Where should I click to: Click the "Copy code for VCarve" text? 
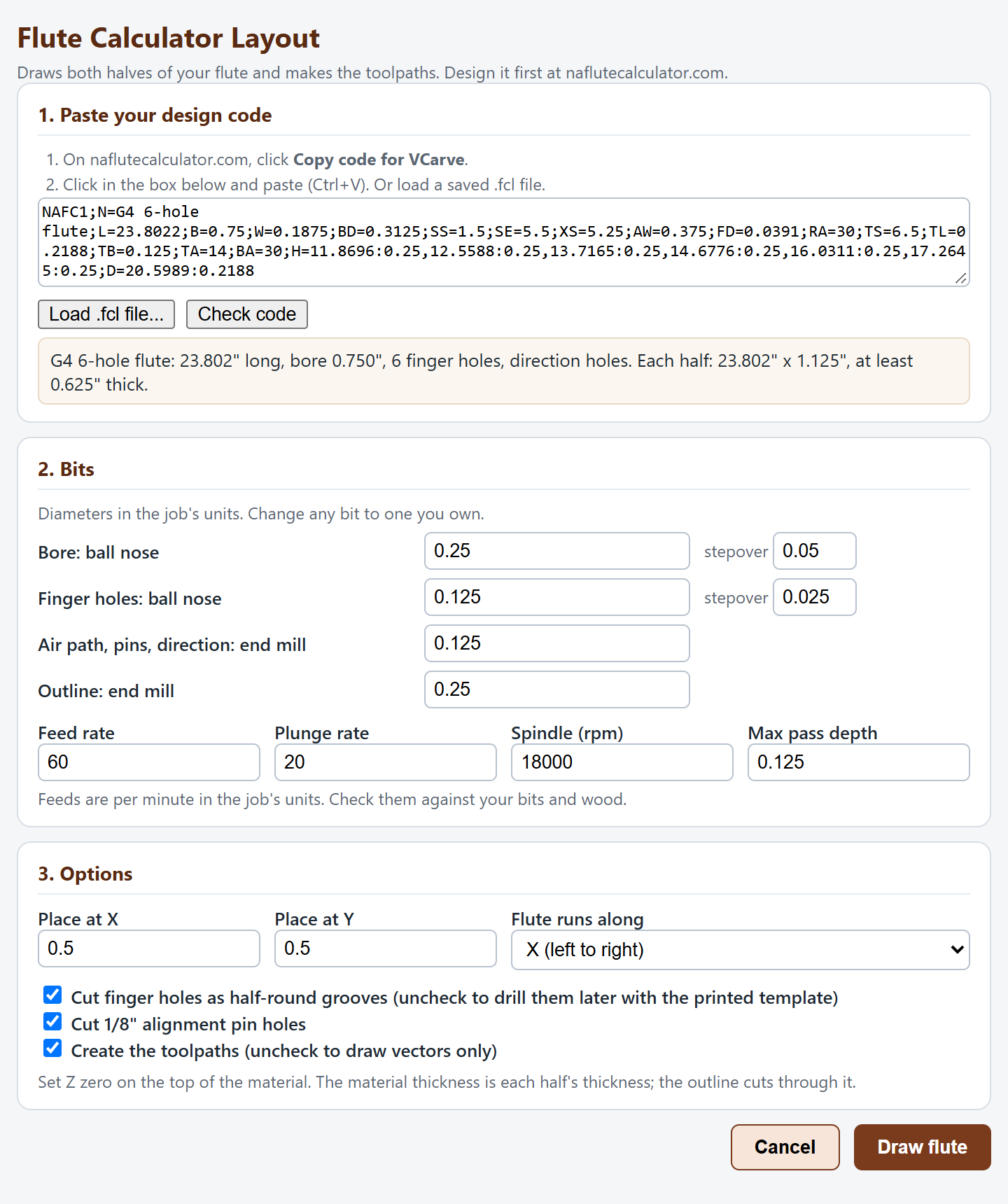pos(379,160)
